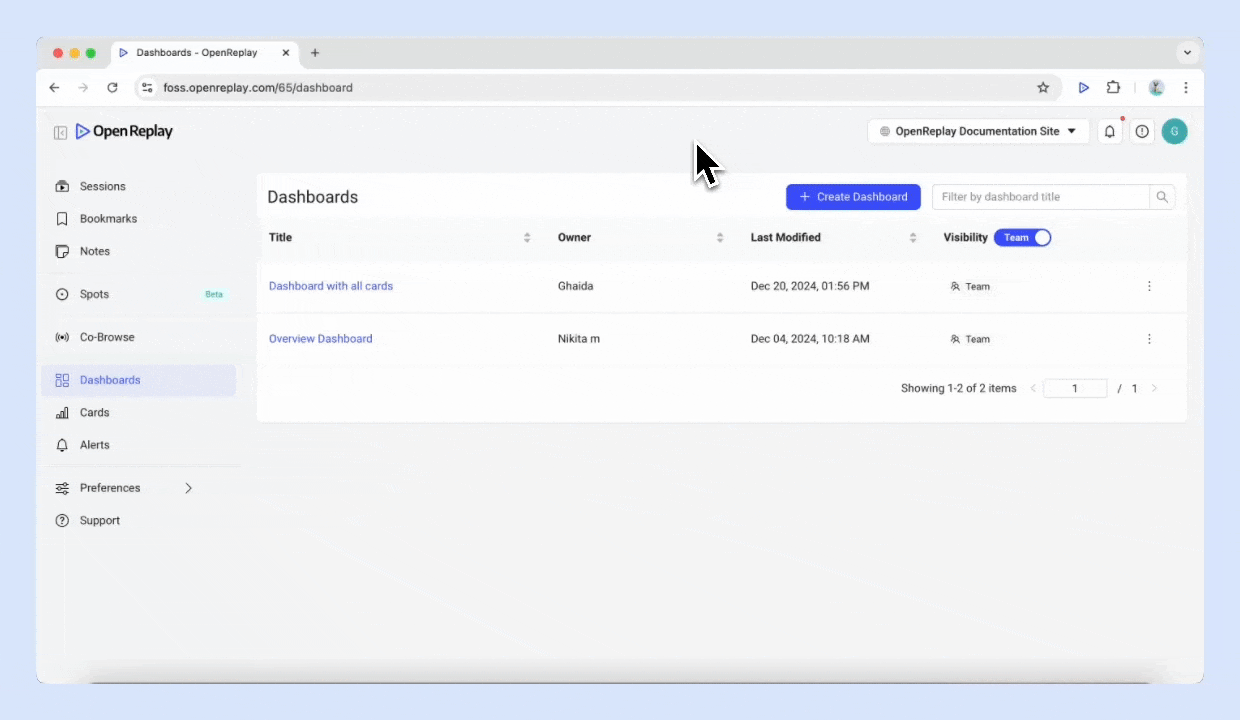Screen dimensions: 1240x720
Task: Expand the Preferences submenu chevron
Action: coord(188,488)
